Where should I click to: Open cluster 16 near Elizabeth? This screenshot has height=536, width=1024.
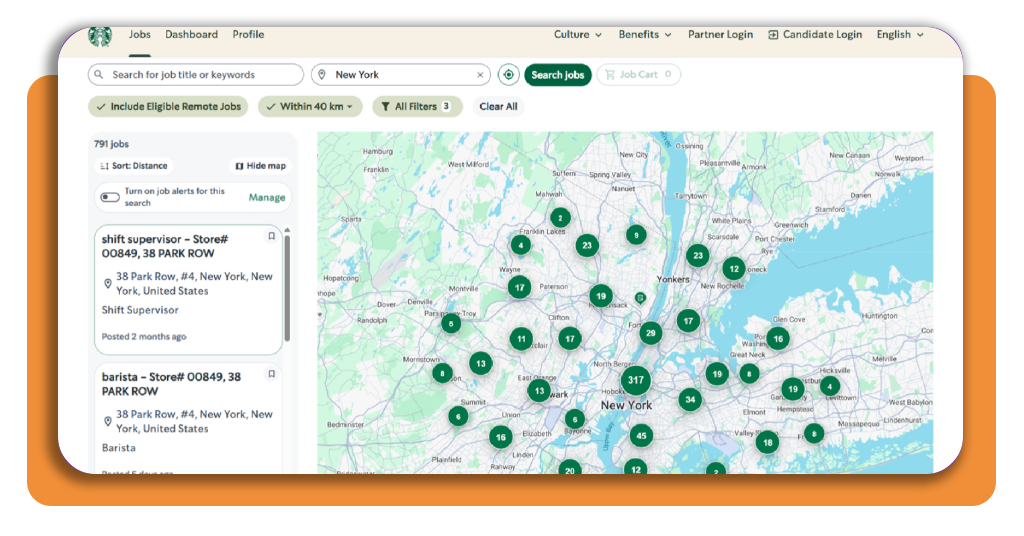click(x=500, y=437)
